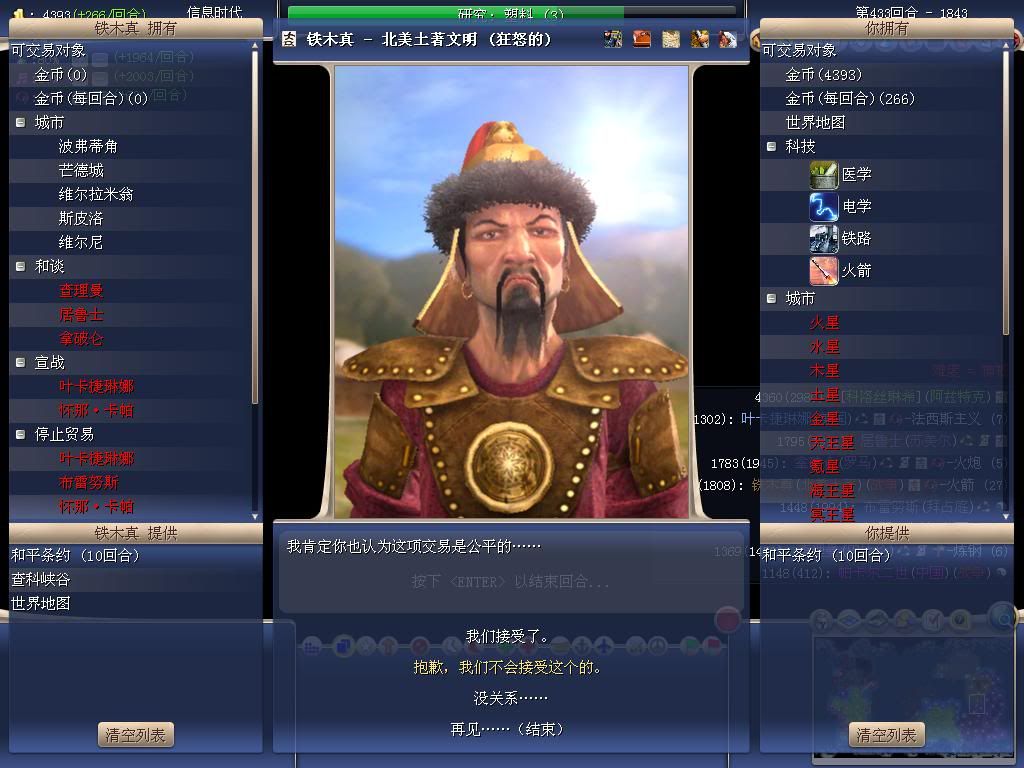Click the plastics research progress bar at top
Screen dimensions: 1024x768
[511, 12]
